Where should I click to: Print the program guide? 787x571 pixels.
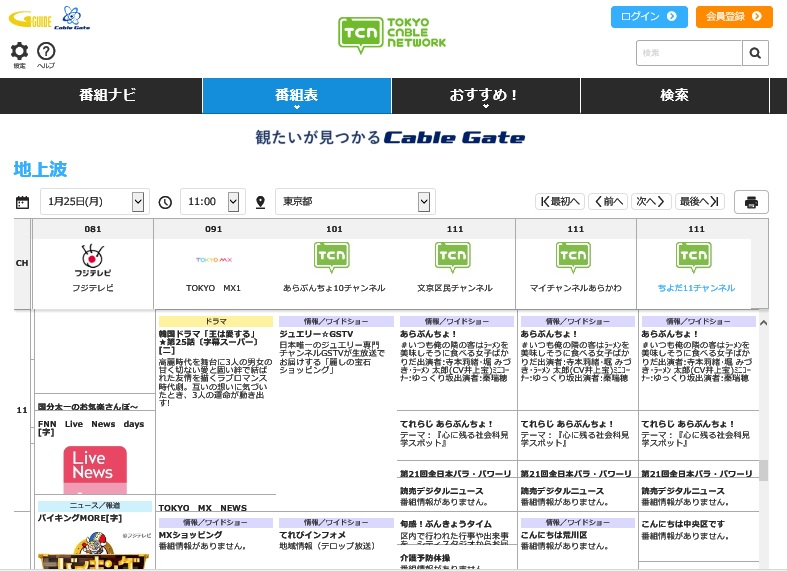pyautogui.click(x=751, y=202)
